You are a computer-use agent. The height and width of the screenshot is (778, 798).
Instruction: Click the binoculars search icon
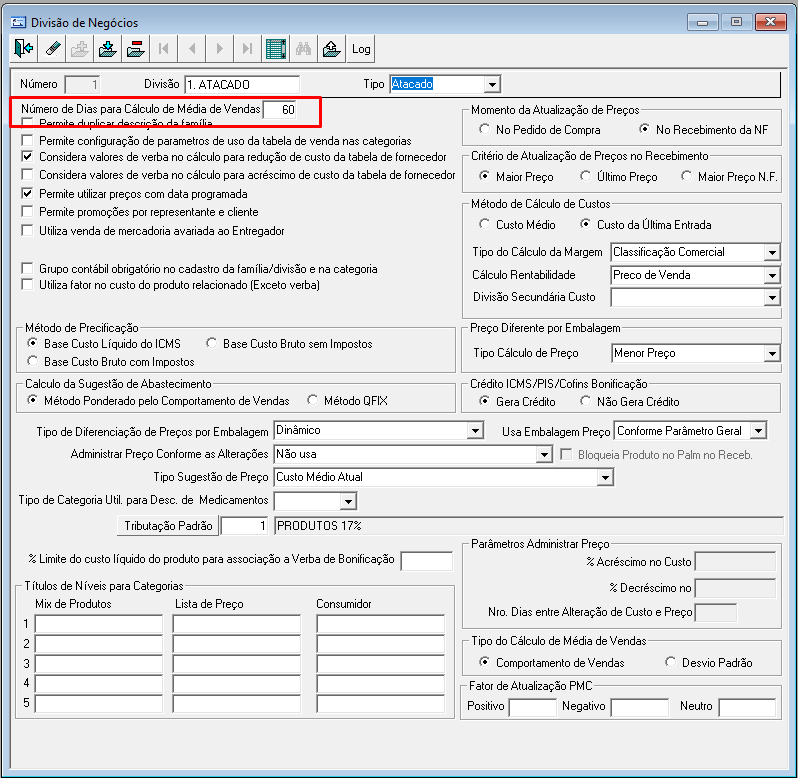(x=303, y=49)
